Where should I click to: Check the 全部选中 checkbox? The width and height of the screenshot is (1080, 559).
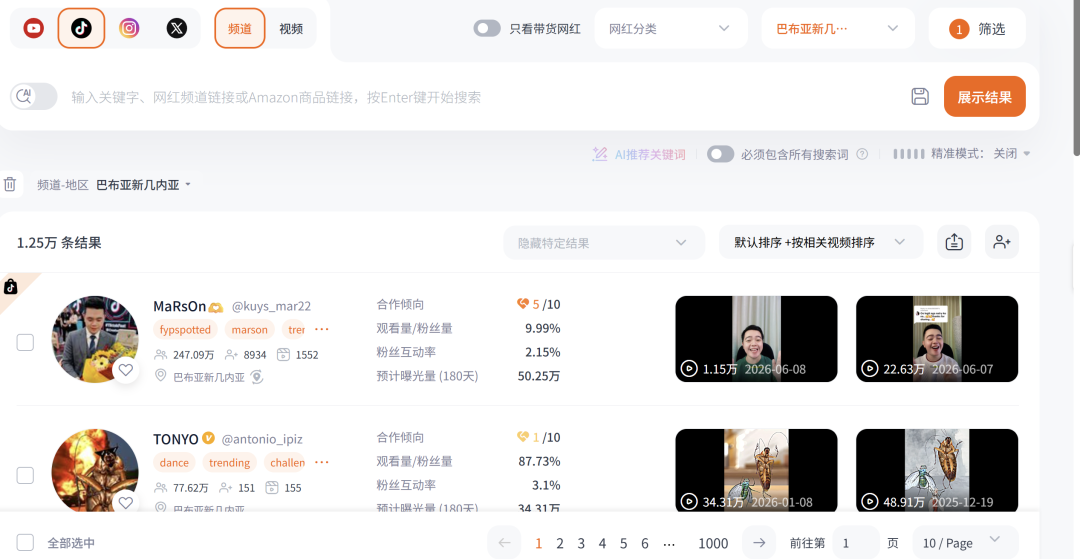[x=25, y=542]
